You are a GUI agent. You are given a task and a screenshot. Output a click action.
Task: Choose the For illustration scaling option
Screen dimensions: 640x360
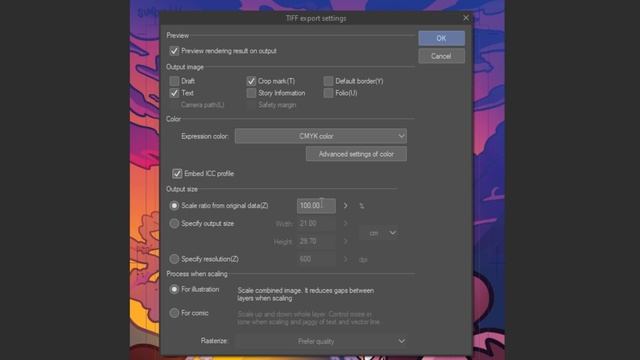[174, 289]
